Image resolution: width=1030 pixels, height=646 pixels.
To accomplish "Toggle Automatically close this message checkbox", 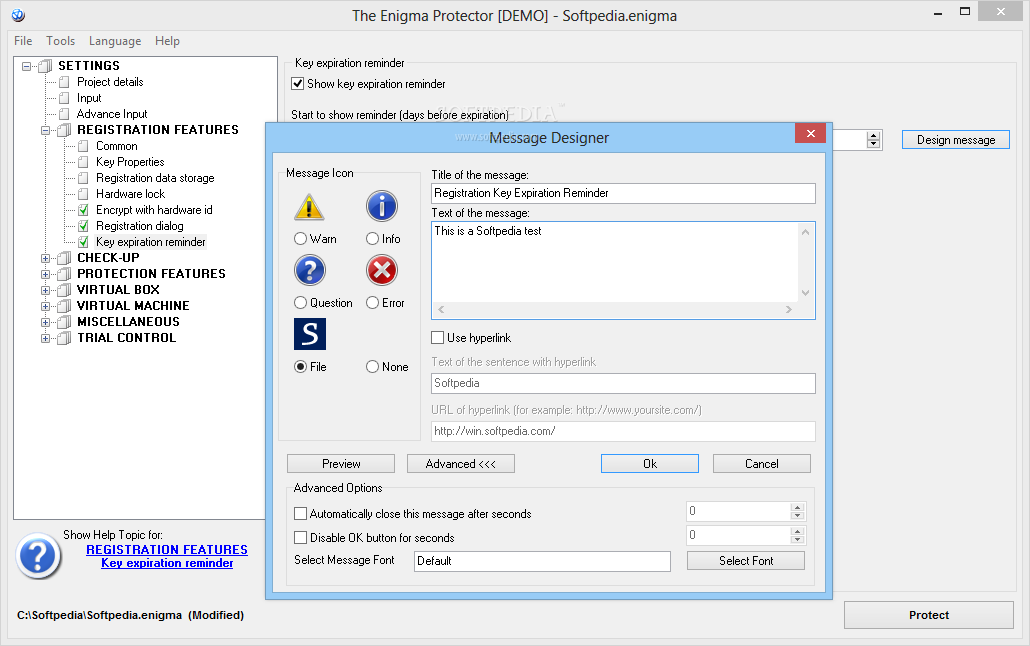I will pyautogui.click(x=300, y=514).
